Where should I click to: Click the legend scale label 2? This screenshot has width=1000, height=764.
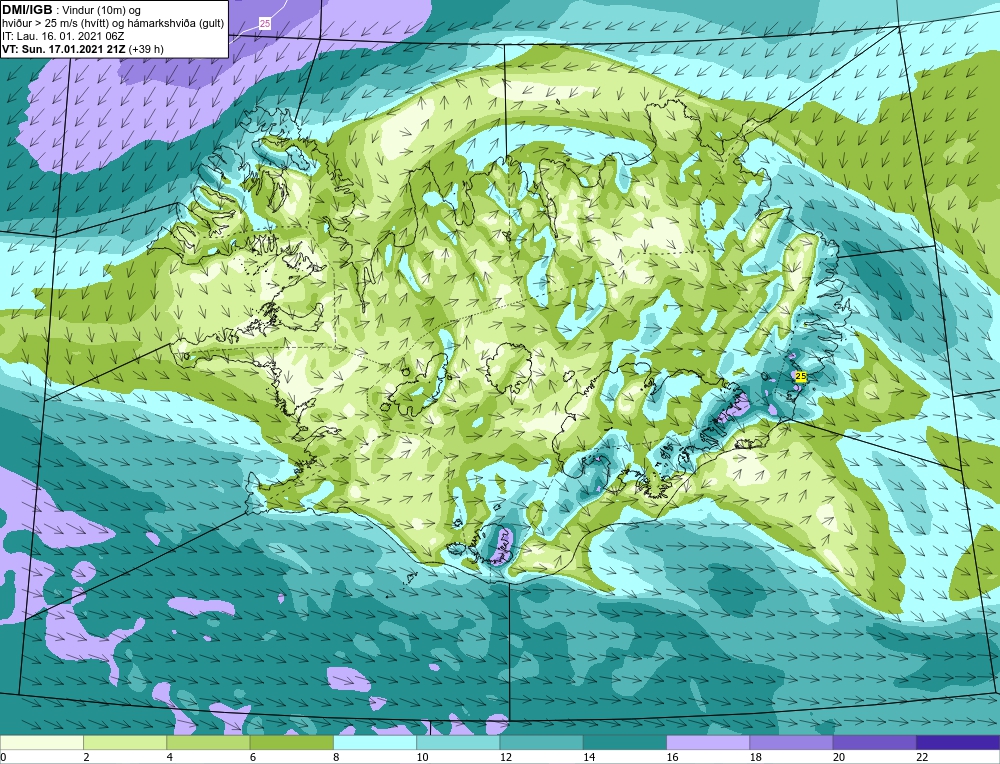tap(86, 757)
